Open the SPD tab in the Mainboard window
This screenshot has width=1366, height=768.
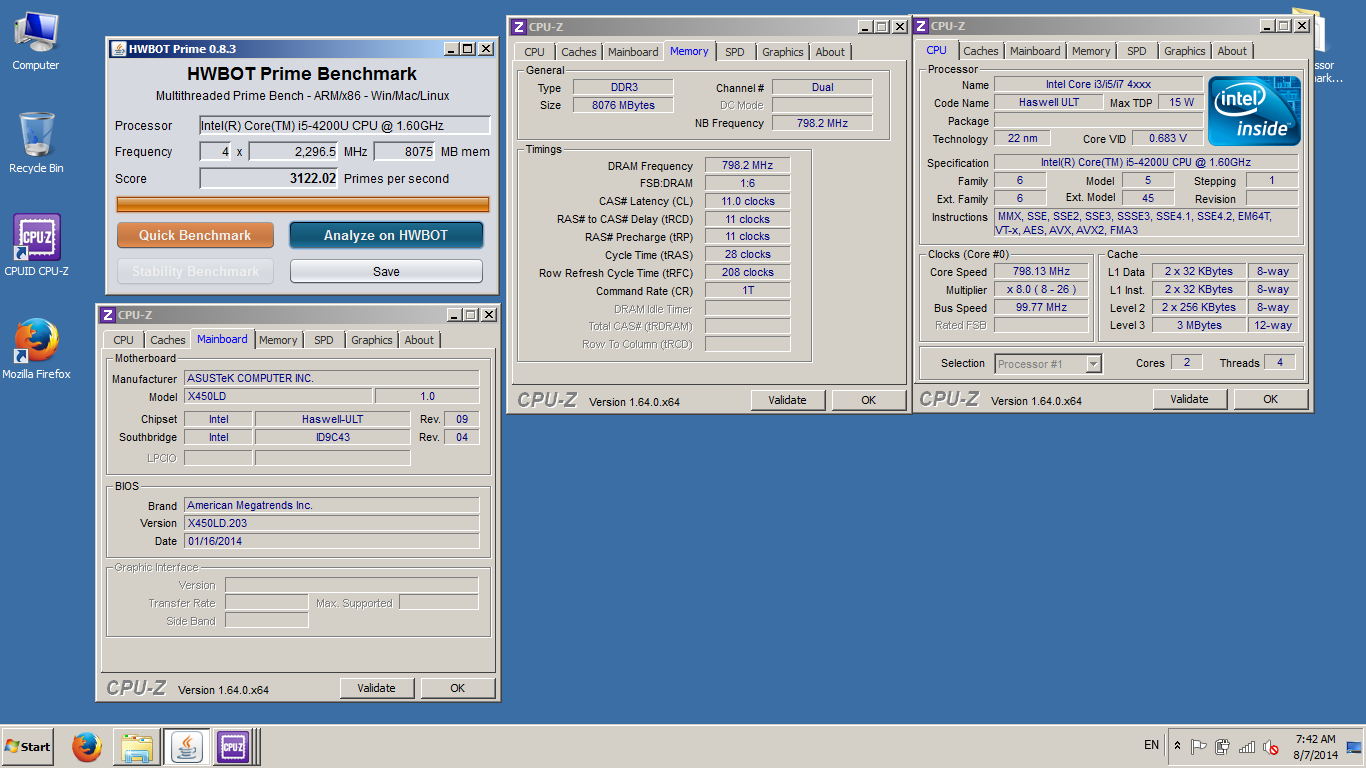(324, 340)
